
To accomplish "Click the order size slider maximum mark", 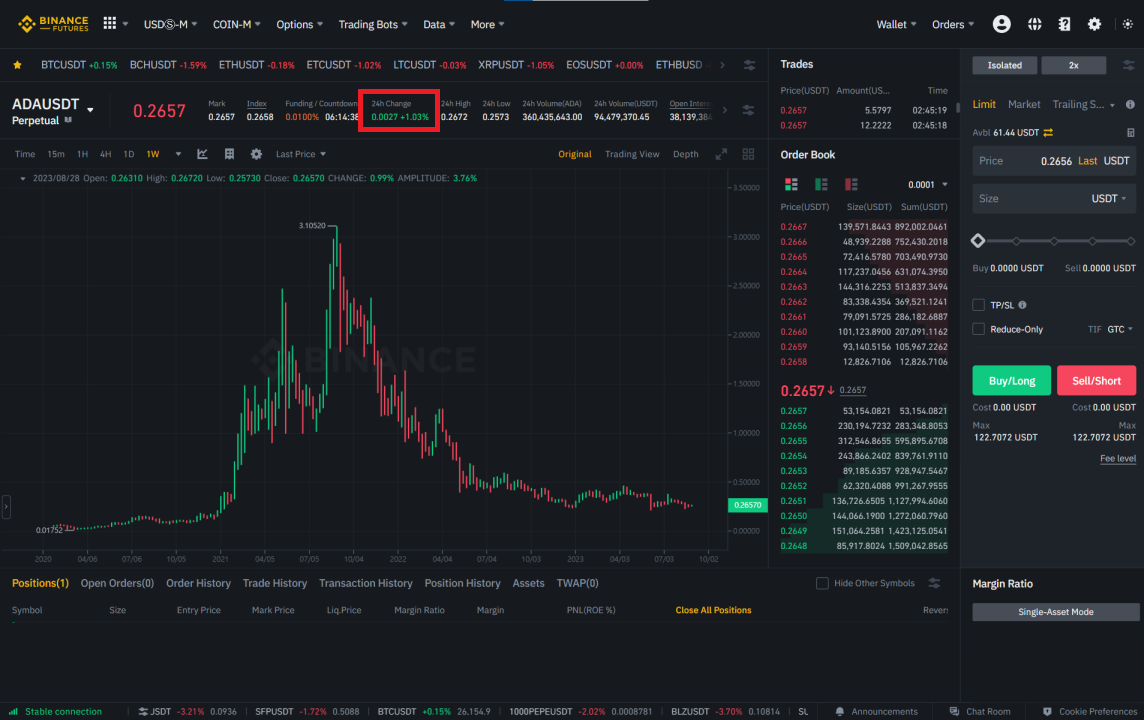I will click(x=1130, y=241).
